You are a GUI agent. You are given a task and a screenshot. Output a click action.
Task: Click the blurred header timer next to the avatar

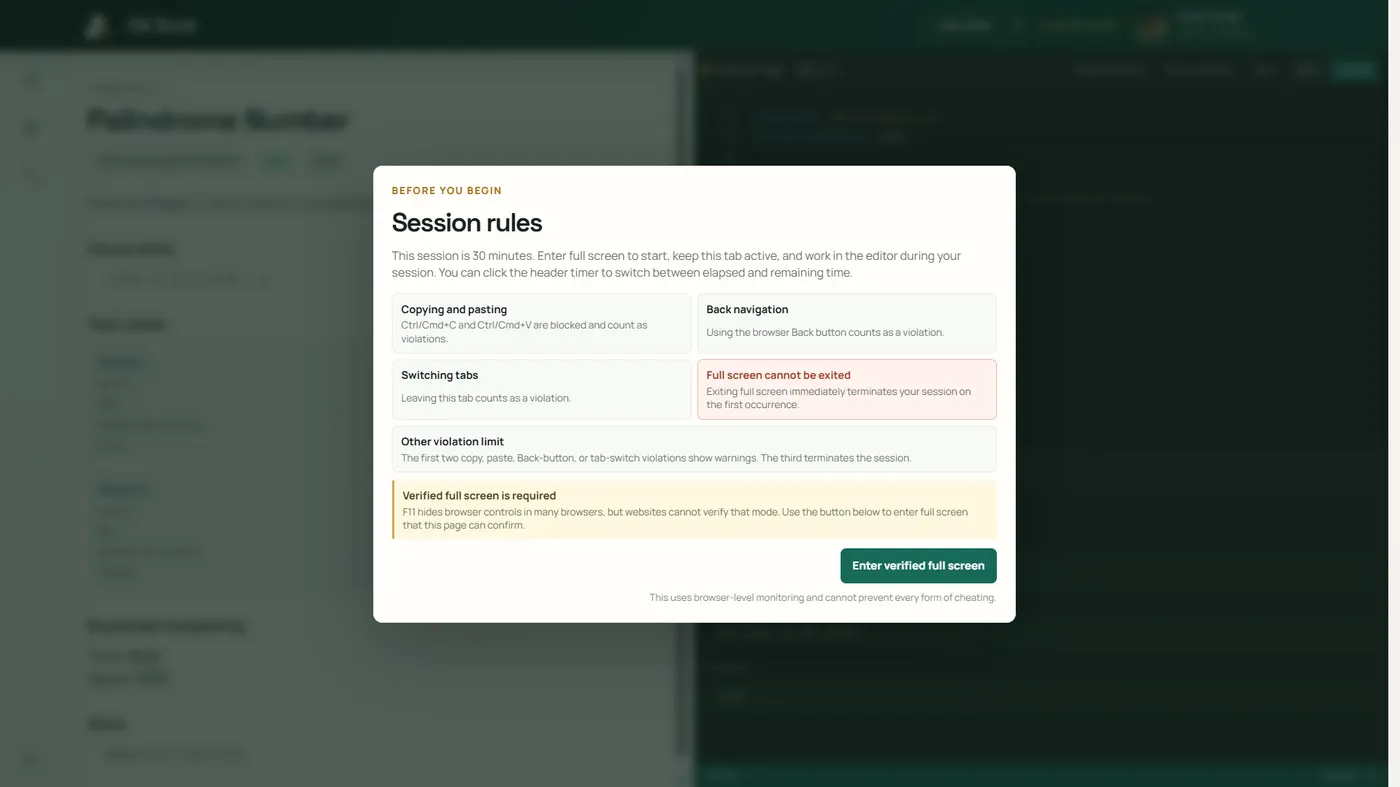coord(1077,25)
